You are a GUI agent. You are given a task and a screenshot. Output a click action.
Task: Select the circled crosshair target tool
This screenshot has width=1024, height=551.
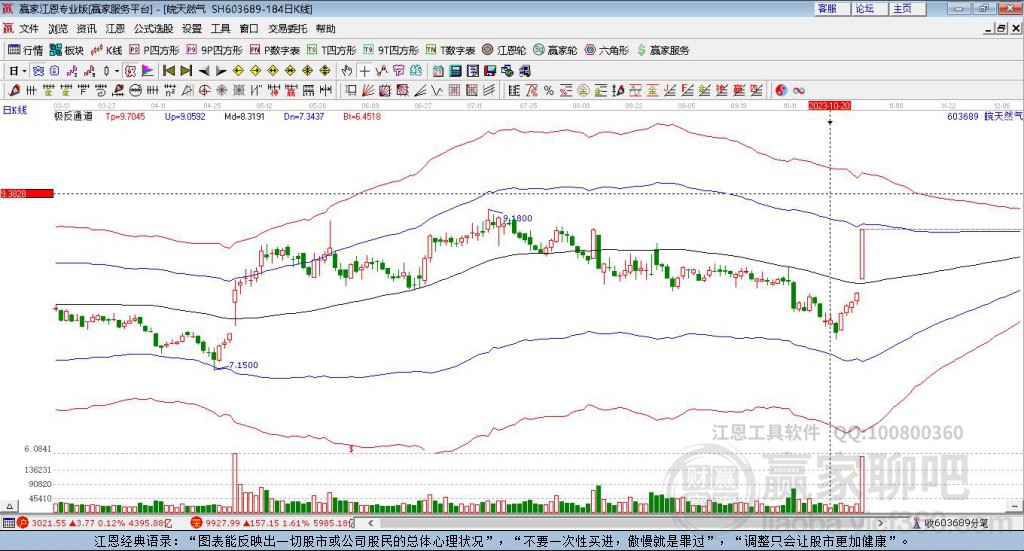pos(204,90)
